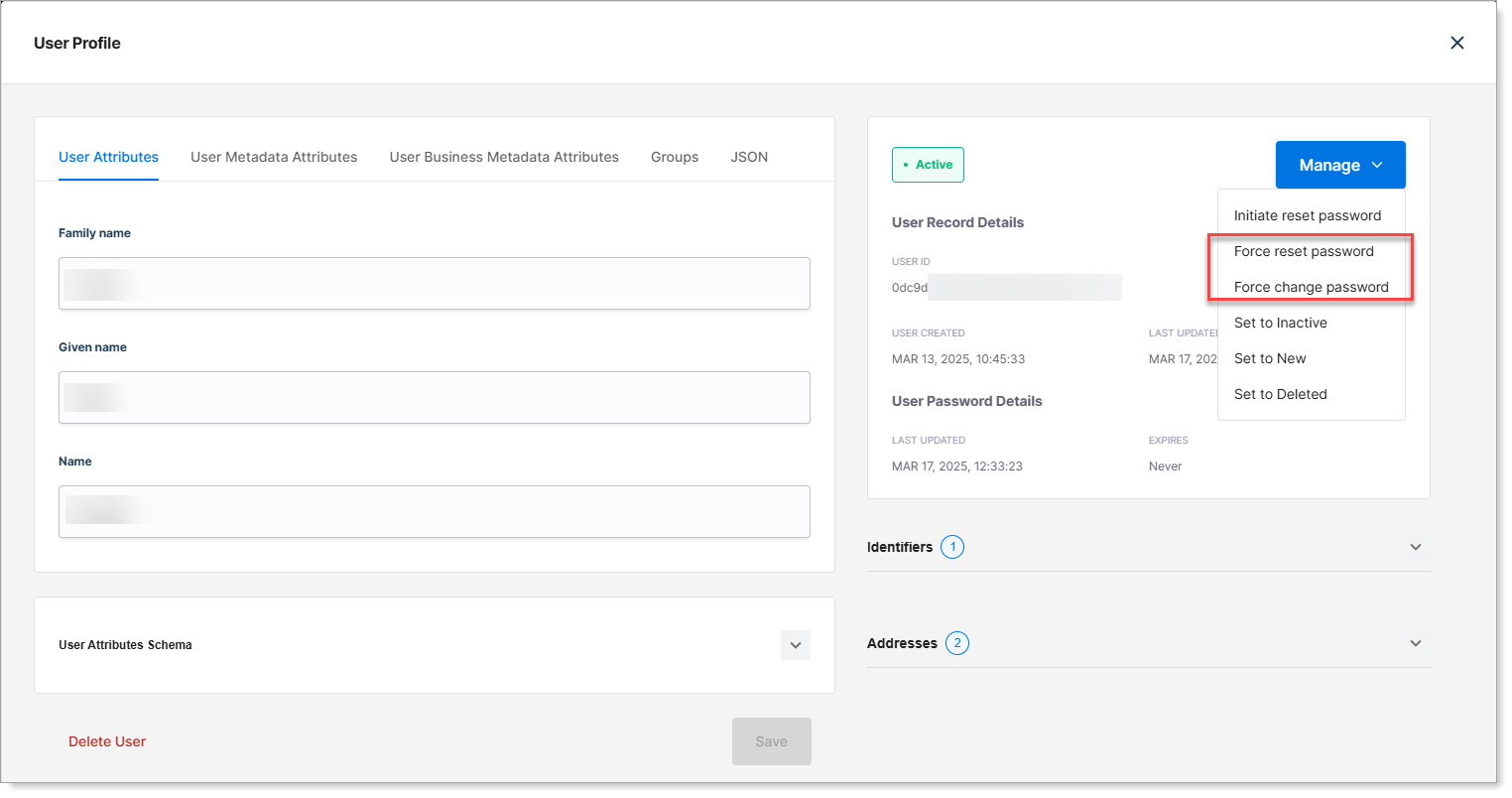Open User Business Metadata Attributes tab

[504, 157]
